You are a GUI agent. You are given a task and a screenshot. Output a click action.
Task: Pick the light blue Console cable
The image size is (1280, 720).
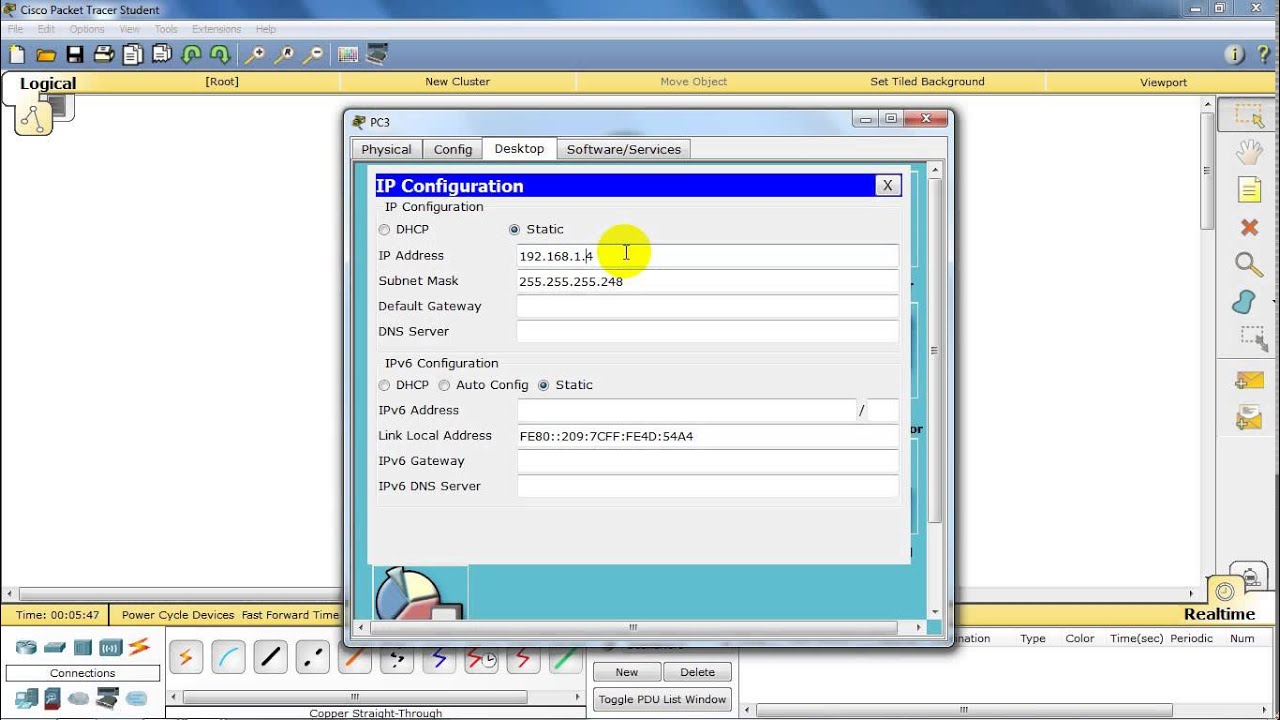click(228, 657)
